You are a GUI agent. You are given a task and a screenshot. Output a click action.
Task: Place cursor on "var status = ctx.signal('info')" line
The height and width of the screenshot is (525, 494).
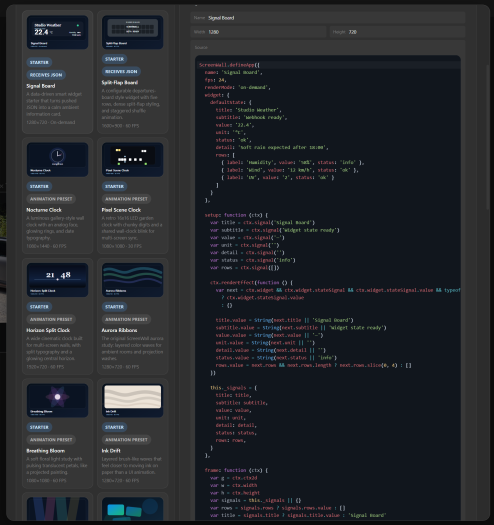coord(253,260)
